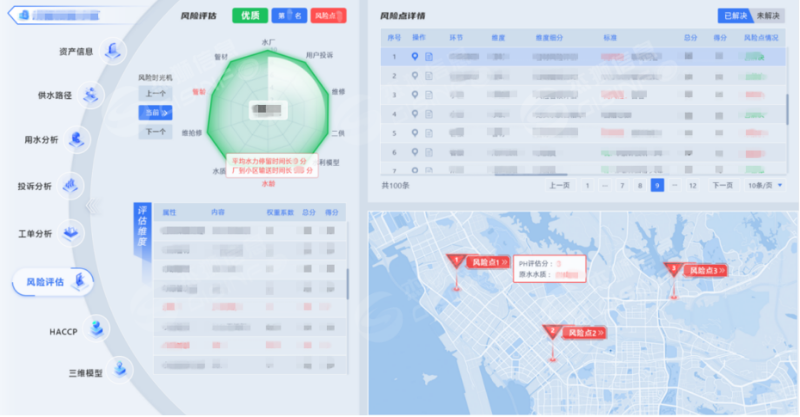Switch toggle to 已解决 (resolved)
Image resolution: width=800 pixels, height=417 pixels.
coord(735,16)
